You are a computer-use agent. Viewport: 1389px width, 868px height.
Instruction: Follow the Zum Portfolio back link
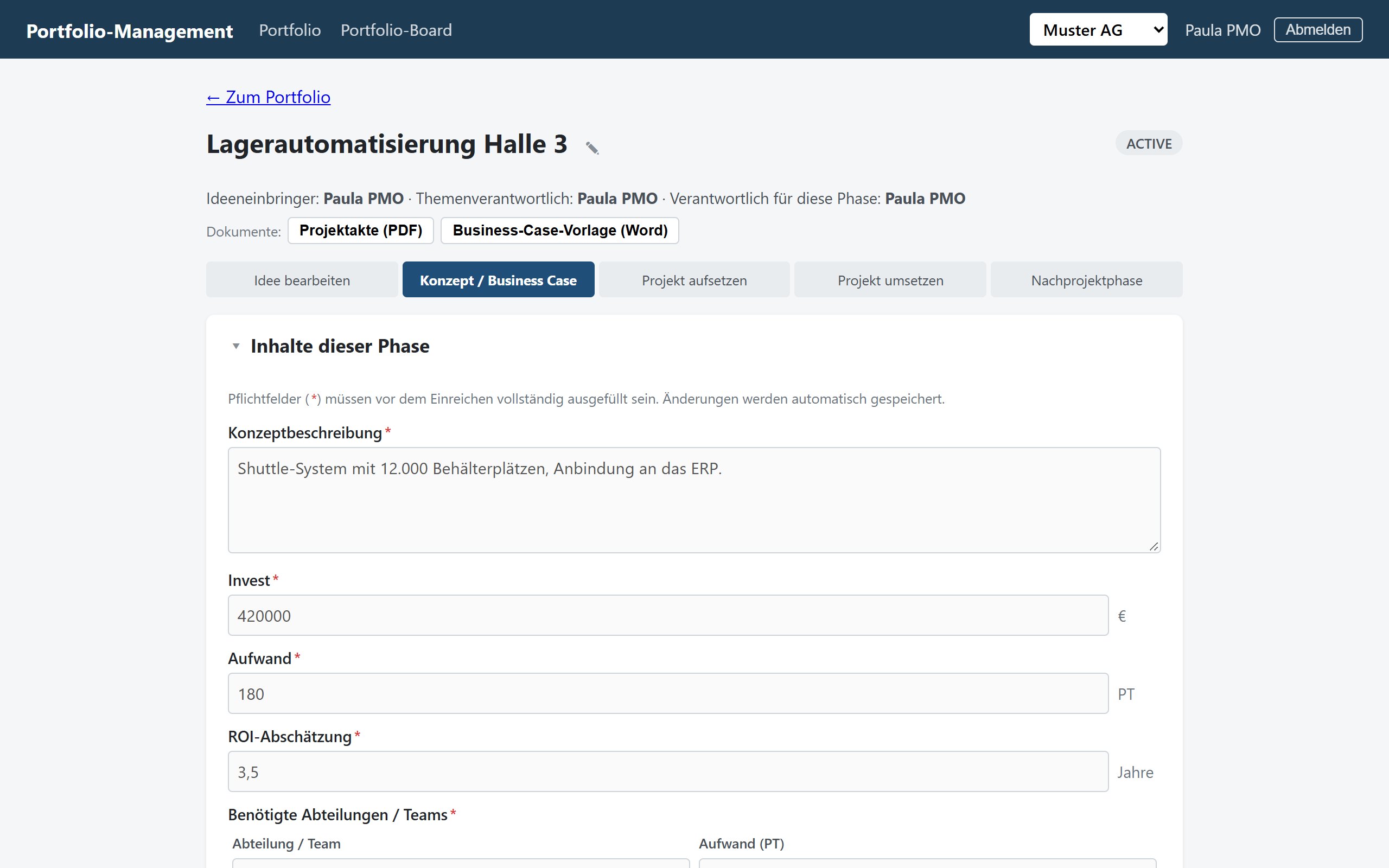point(269,97)
